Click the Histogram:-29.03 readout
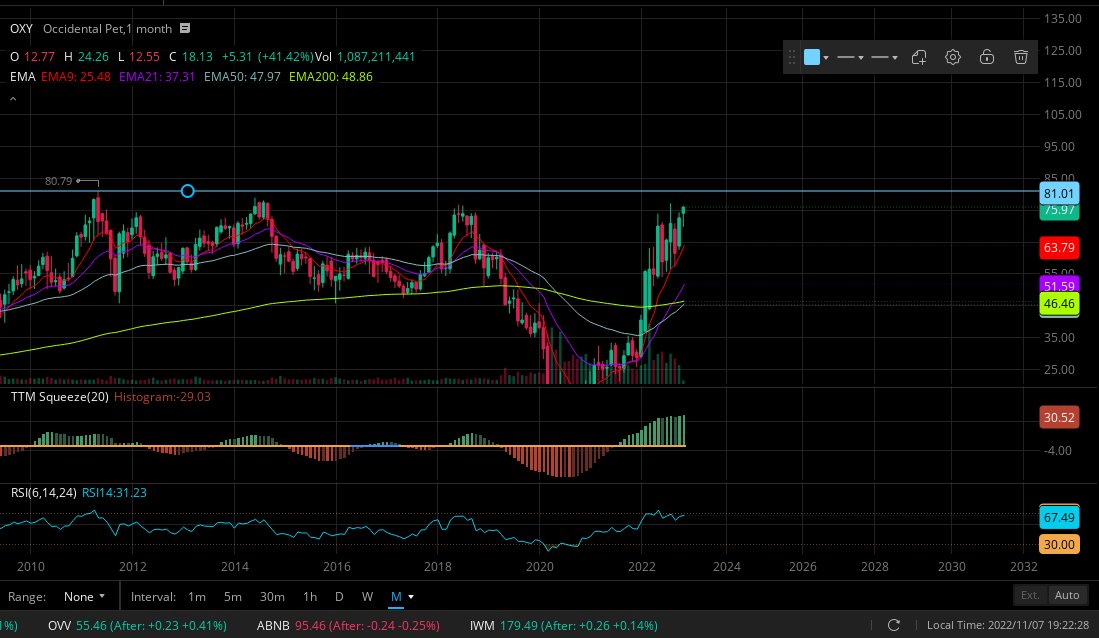This screenshot has width=1099, height=638. tap(162, 397)
